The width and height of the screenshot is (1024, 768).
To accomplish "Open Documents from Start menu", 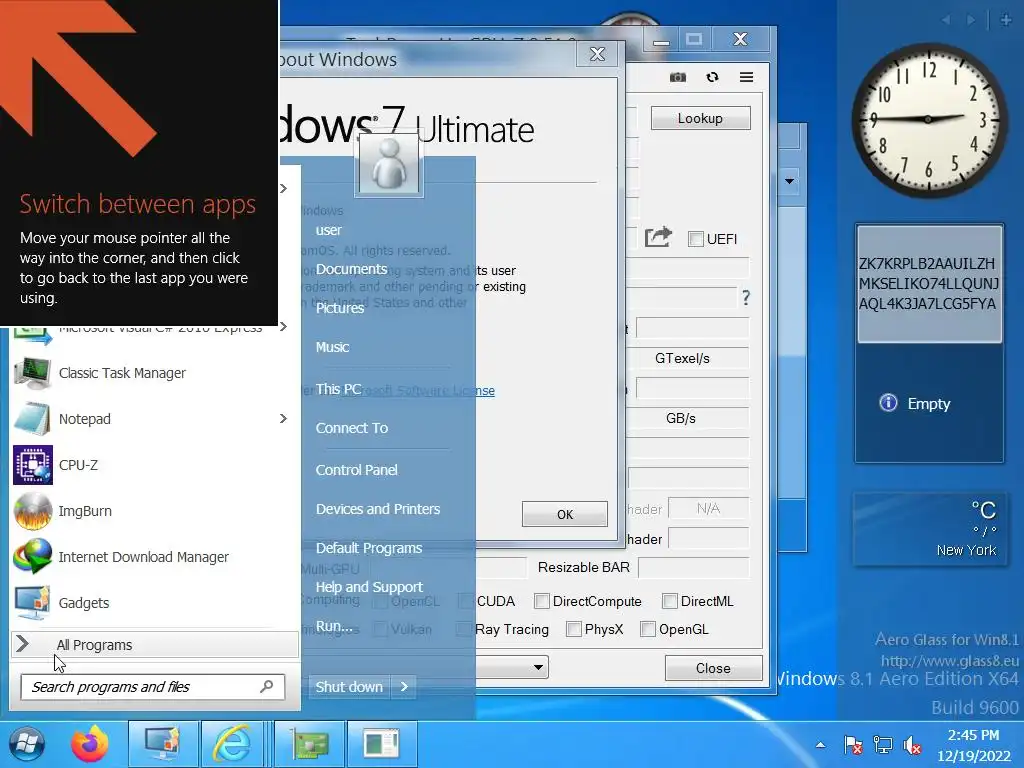I will pos(351,269).
